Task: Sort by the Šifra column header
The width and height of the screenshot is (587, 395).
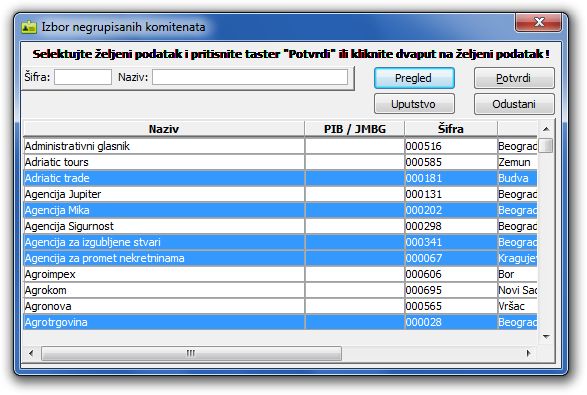Action: 451,129
